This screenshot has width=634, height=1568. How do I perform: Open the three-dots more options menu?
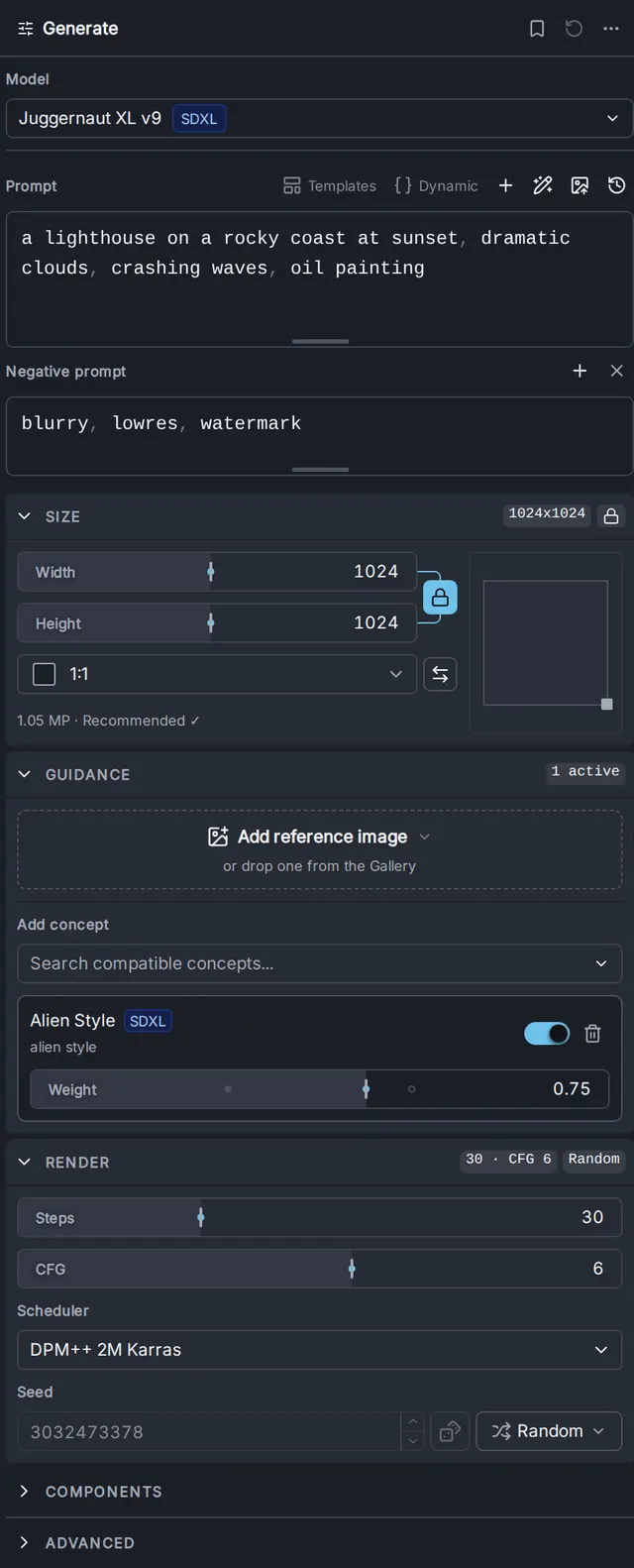[611, 29]
